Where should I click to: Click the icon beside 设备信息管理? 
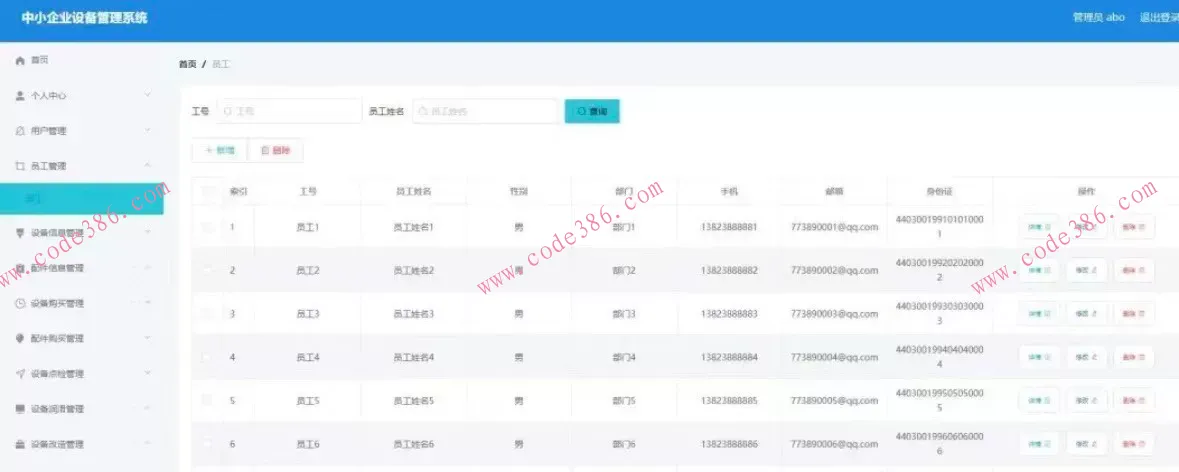coord(20,233)
